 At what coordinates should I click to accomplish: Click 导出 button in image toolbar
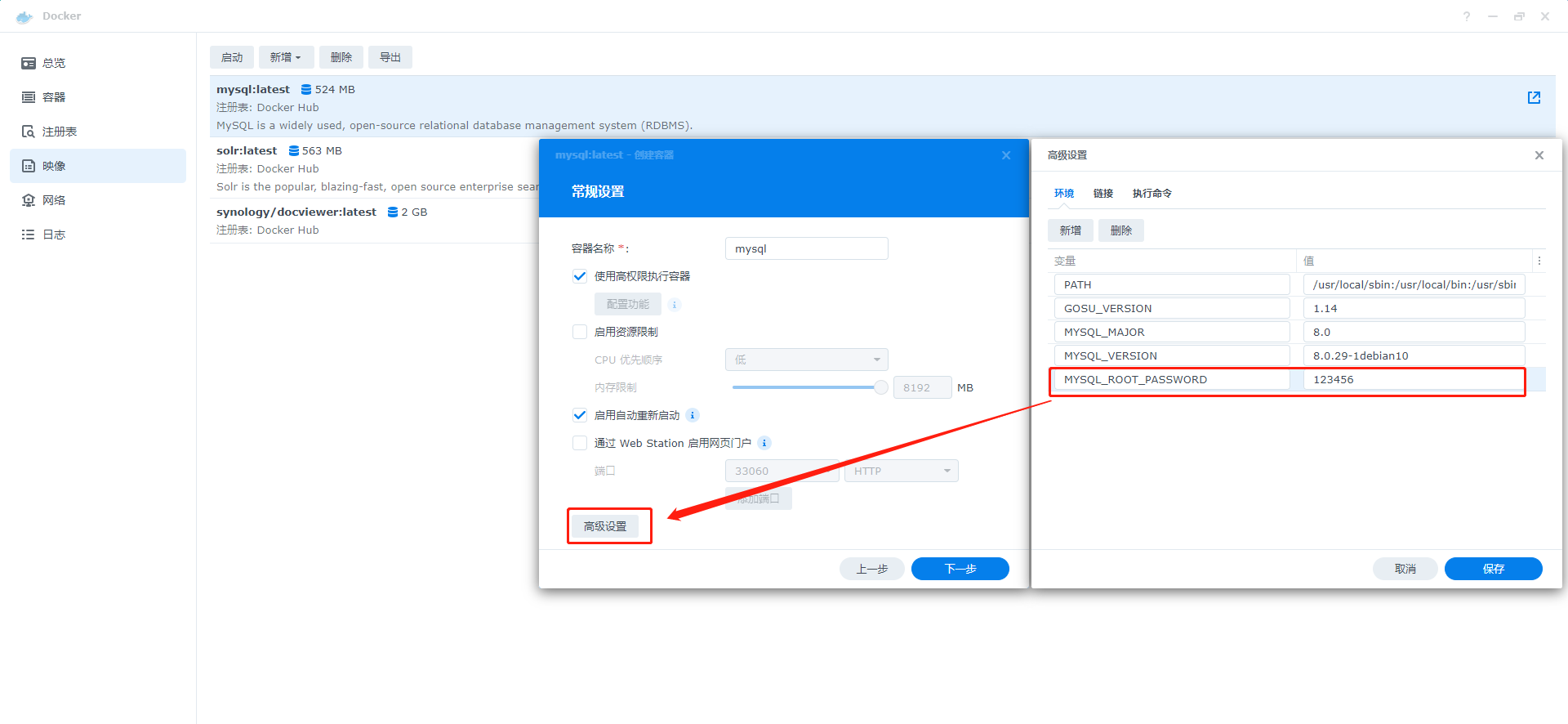390,57
